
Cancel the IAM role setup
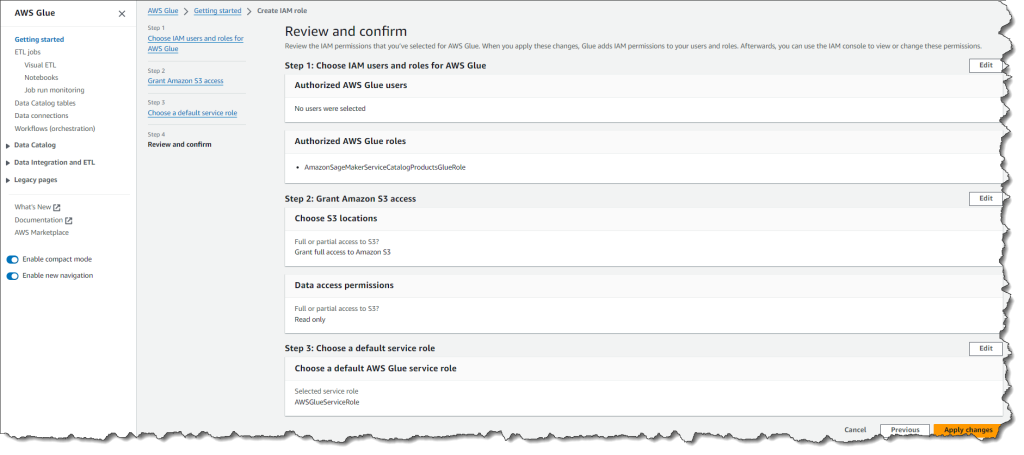855,430
